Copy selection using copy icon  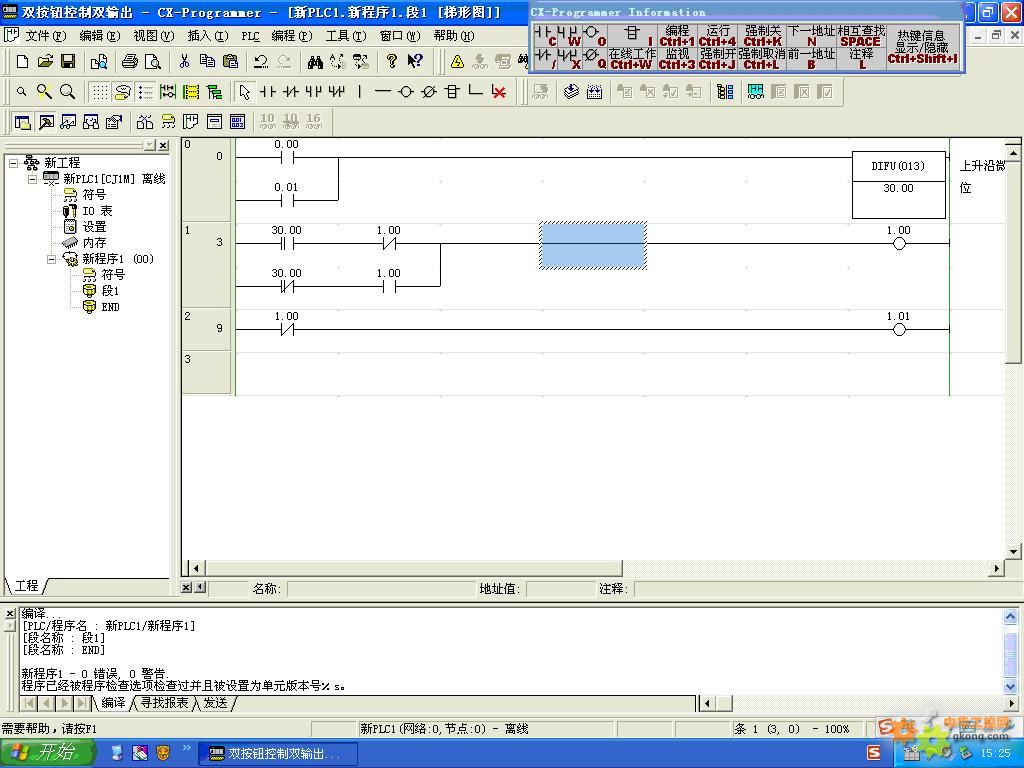tap(207, 61)
